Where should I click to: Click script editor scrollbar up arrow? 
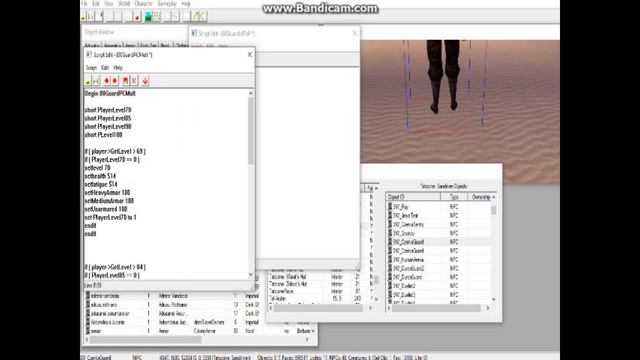tap(251, 93)
